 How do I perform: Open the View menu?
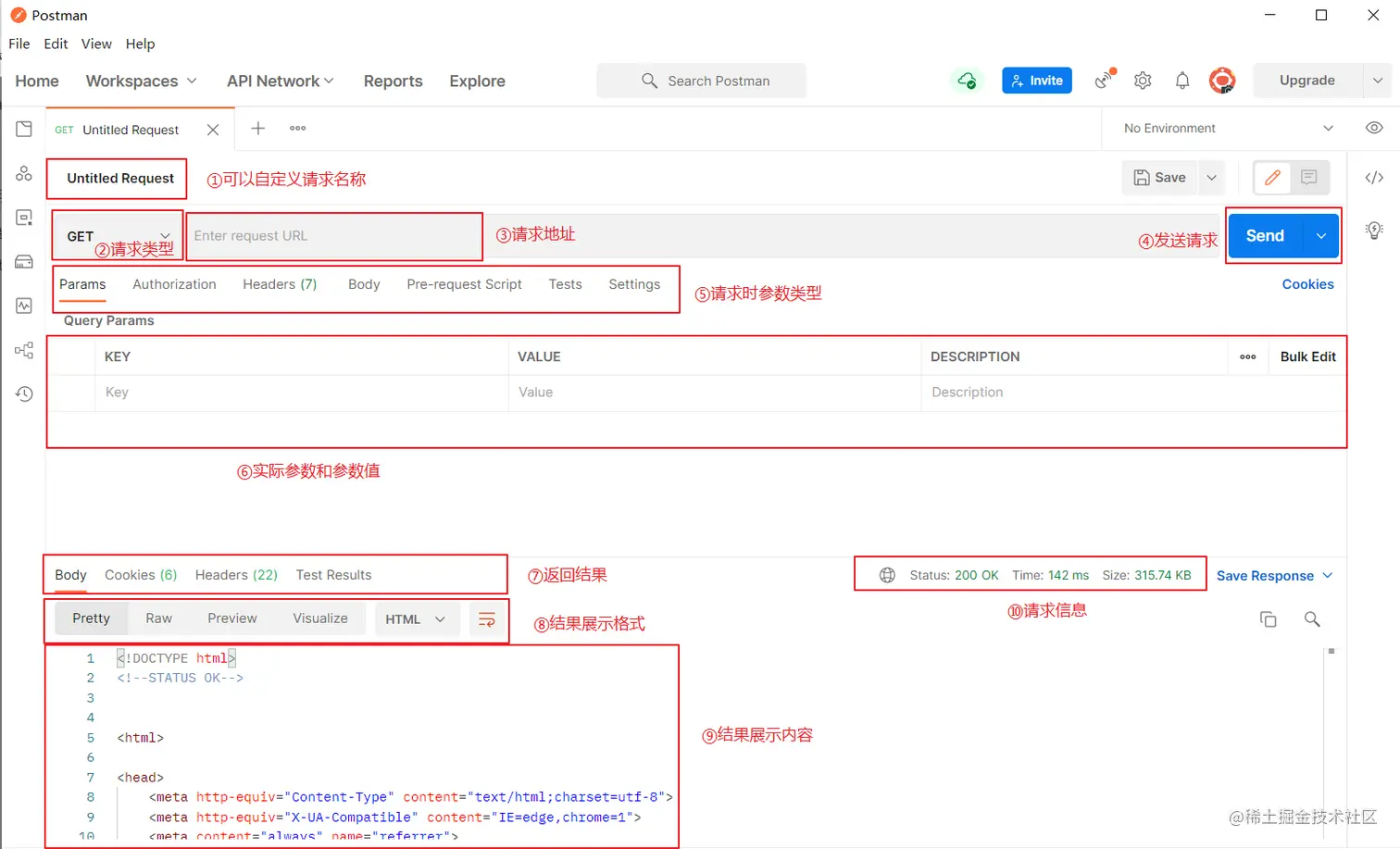[x=96, y=44]
